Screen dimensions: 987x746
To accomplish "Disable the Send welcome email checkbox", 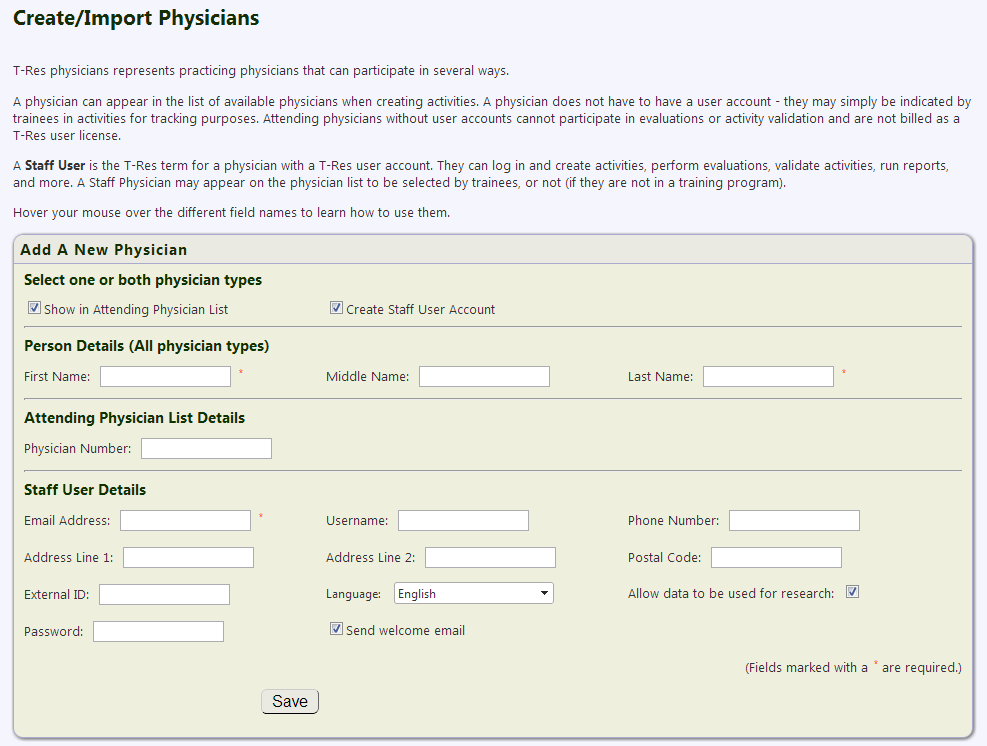I will pos(337,629).
